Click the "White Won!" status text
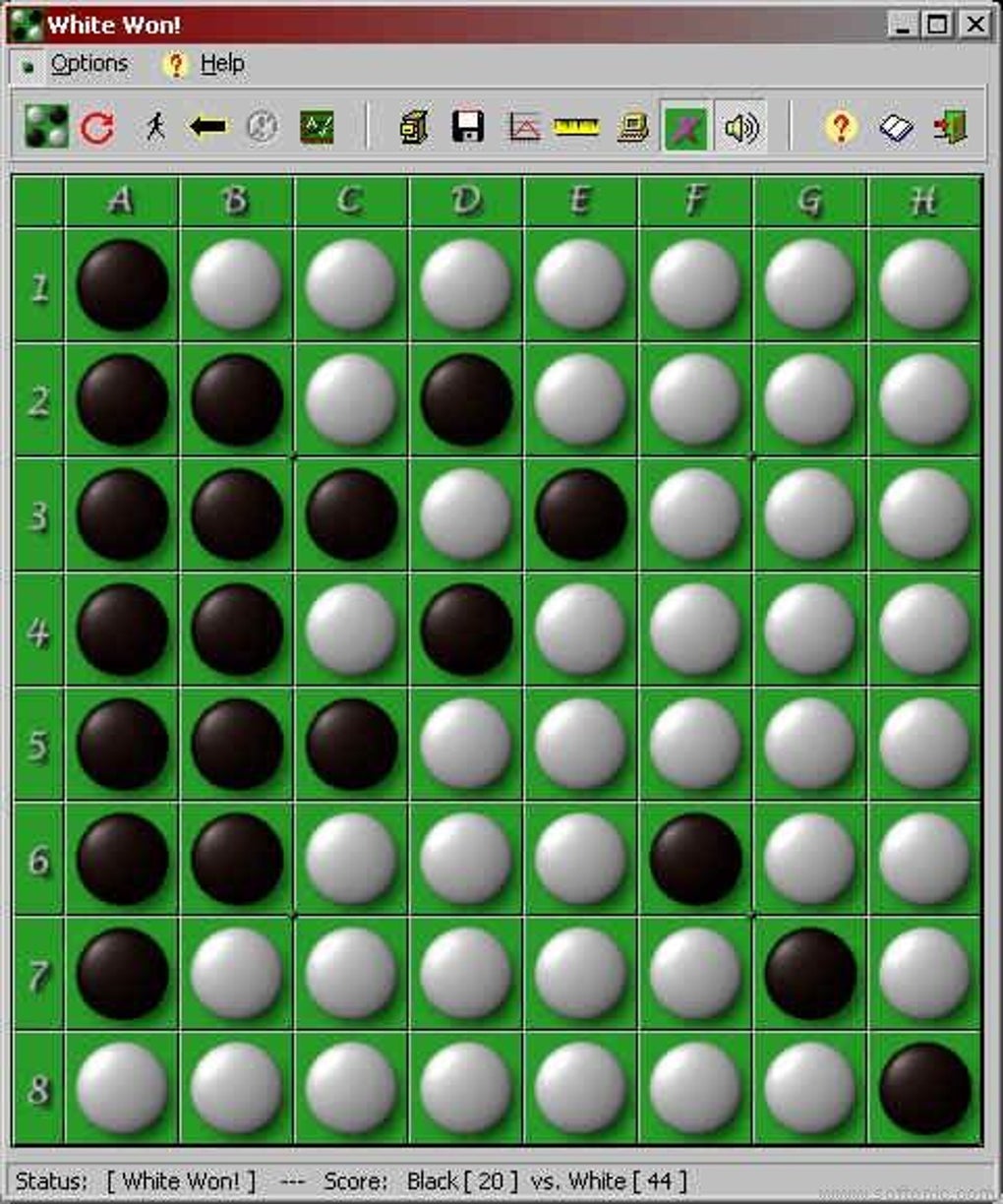This screenshot has height=1204, width=1003. 181,1180
